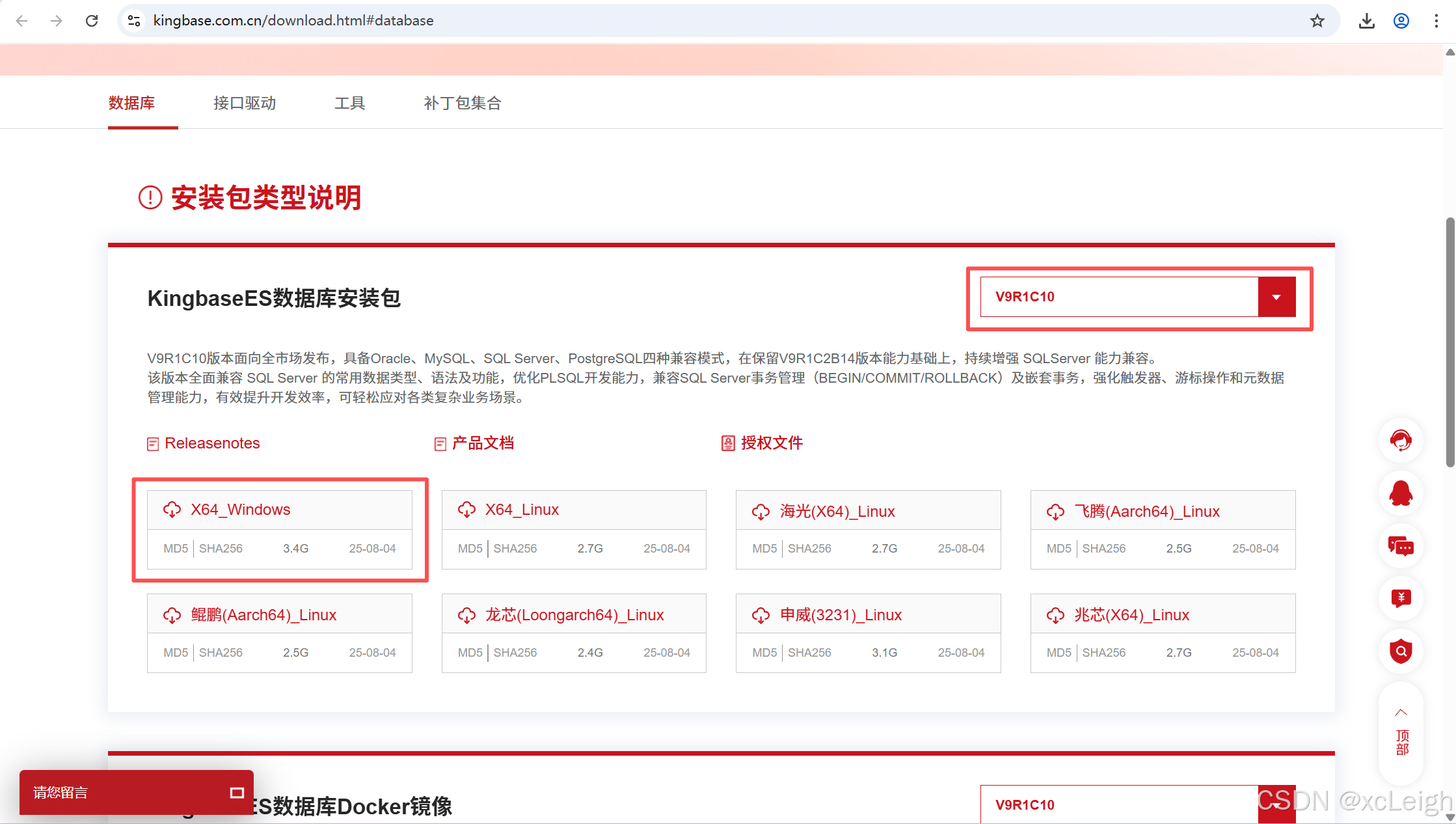The height and width of the screenshot is (824, 1456).
Task: Download the X64_Windows package
Action: tap(240, 510)
